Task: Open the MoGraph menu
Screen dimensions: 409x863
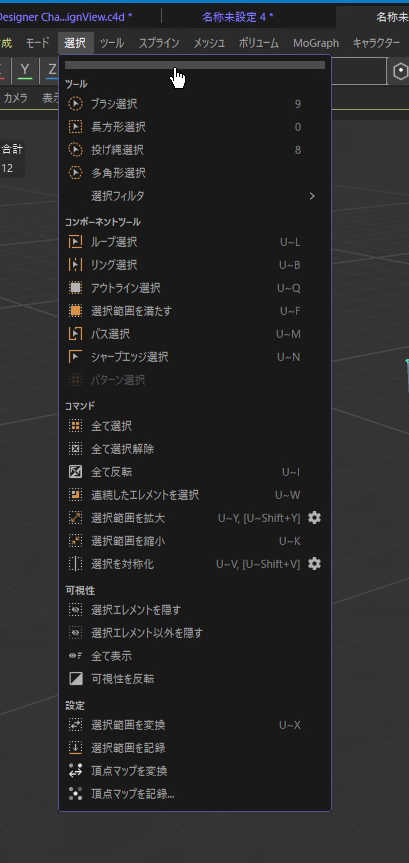Action: pyautogui.click(x=316, y=43)
